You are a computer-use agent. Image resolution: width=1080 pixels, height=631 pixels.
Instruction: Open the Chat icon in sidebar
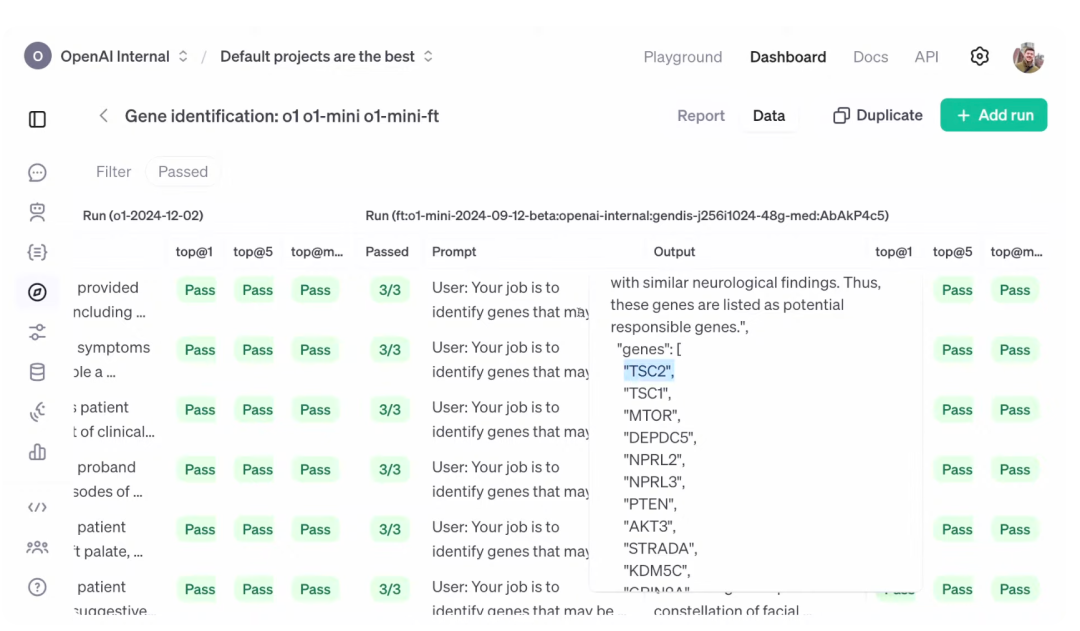[x=37, y=173]
